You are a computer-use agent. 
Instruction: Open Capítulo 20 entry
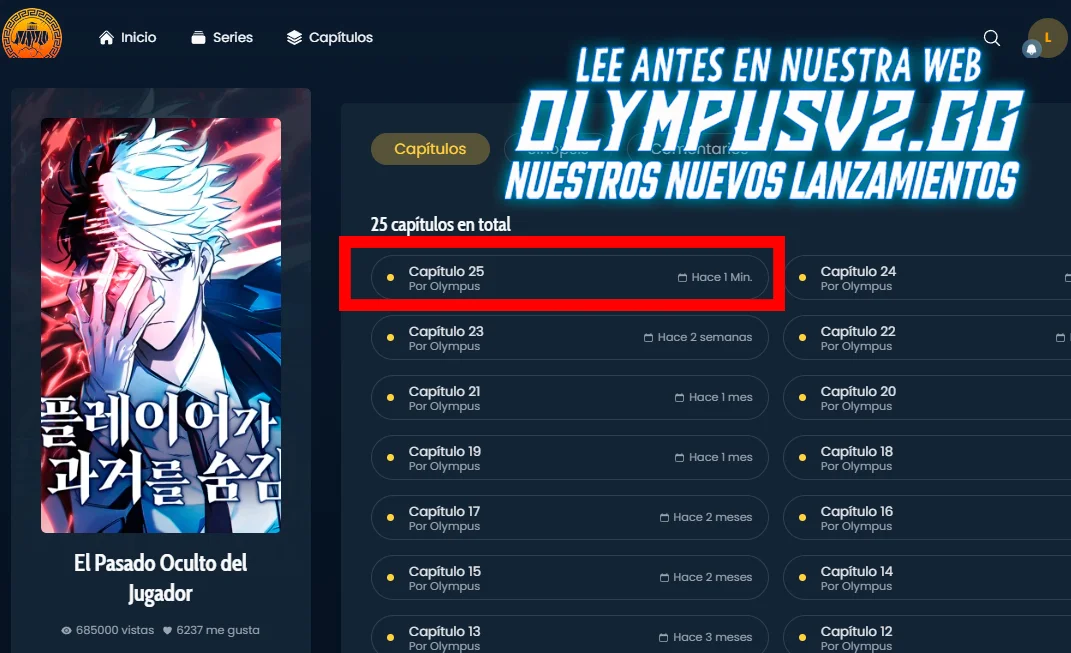coord(927,398)
